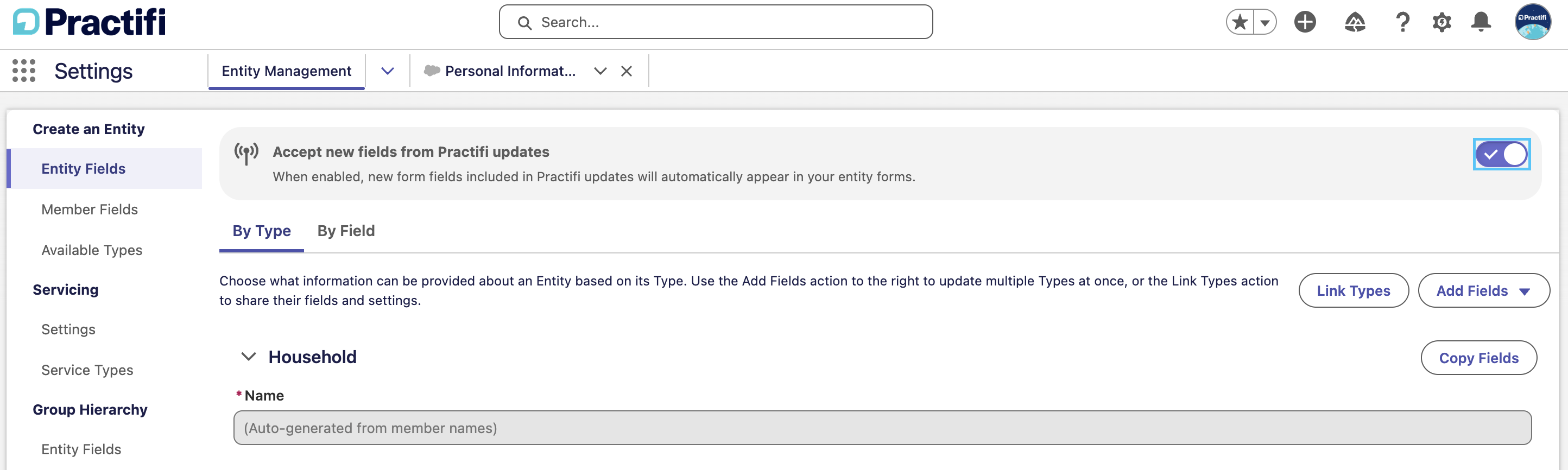Disable Accept new fields from Practifi updates

(x=1501, y=155)
